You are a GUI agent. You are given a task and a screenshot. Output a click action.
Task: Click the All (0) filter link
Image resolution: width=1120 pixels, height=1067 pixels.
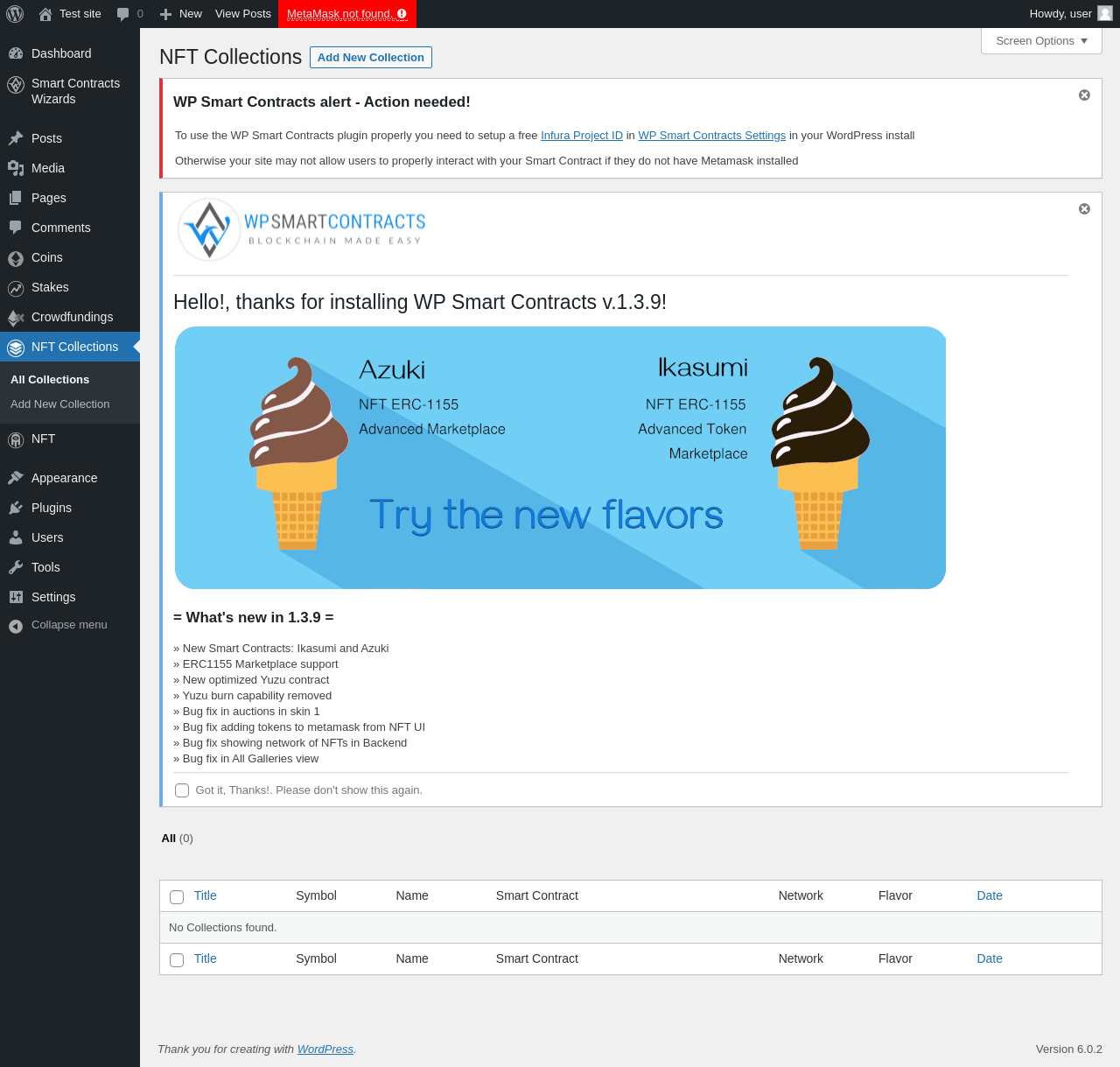point(177,838)
